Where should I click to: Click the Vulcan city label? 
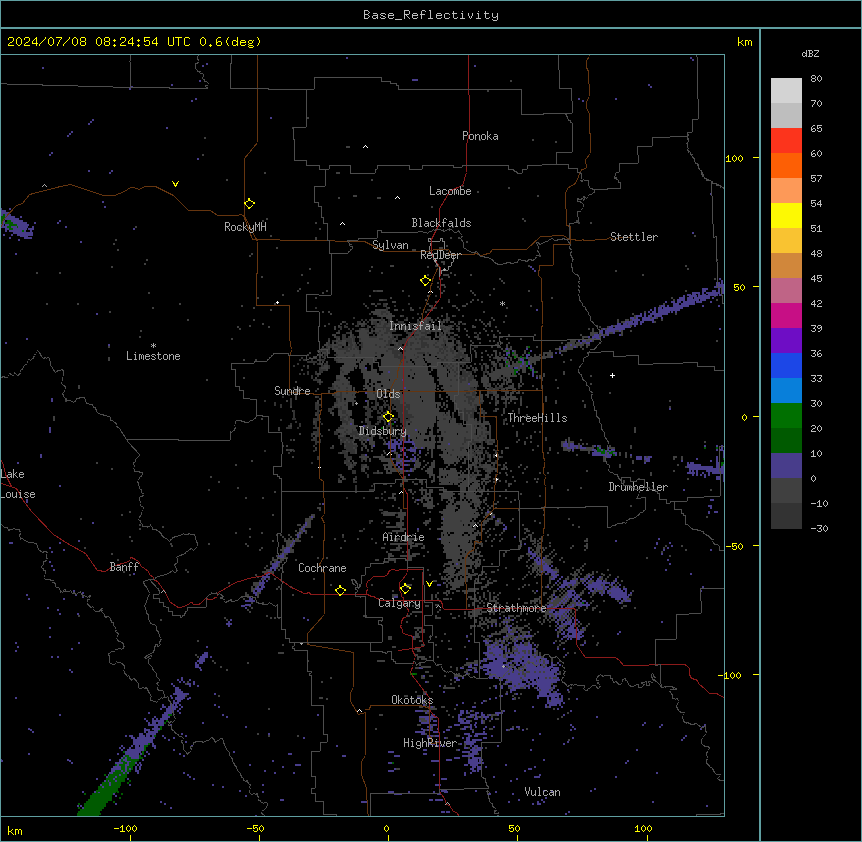542,792
